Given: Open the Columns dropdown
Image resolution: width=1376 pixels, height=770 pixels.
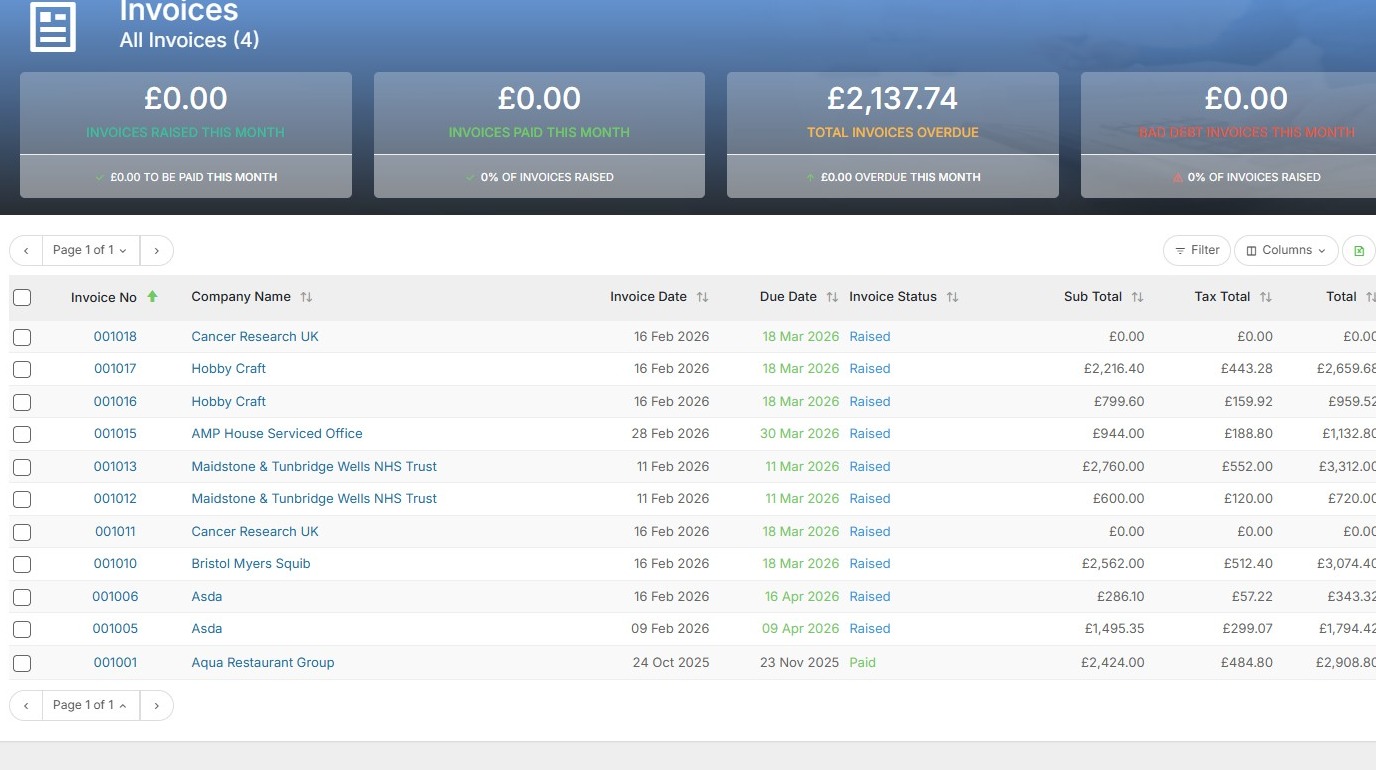Looking at the screenshot, I should (1286, 250).
